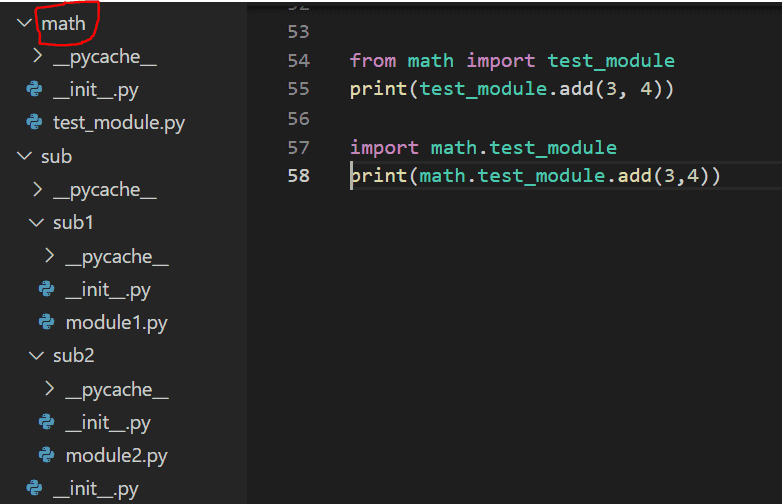The height and width of the screenshot is (504, 782).
Task: Click the Python icon of __init__.py under math
Action: click(34, 90)
